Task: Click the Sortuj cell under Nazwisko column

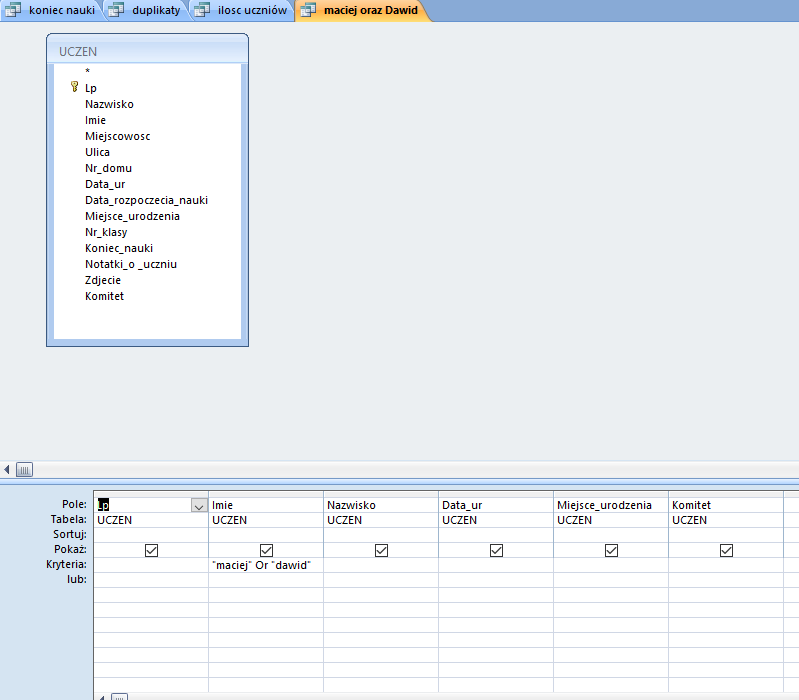Action: pyautogui.click(x=380, y=535)
